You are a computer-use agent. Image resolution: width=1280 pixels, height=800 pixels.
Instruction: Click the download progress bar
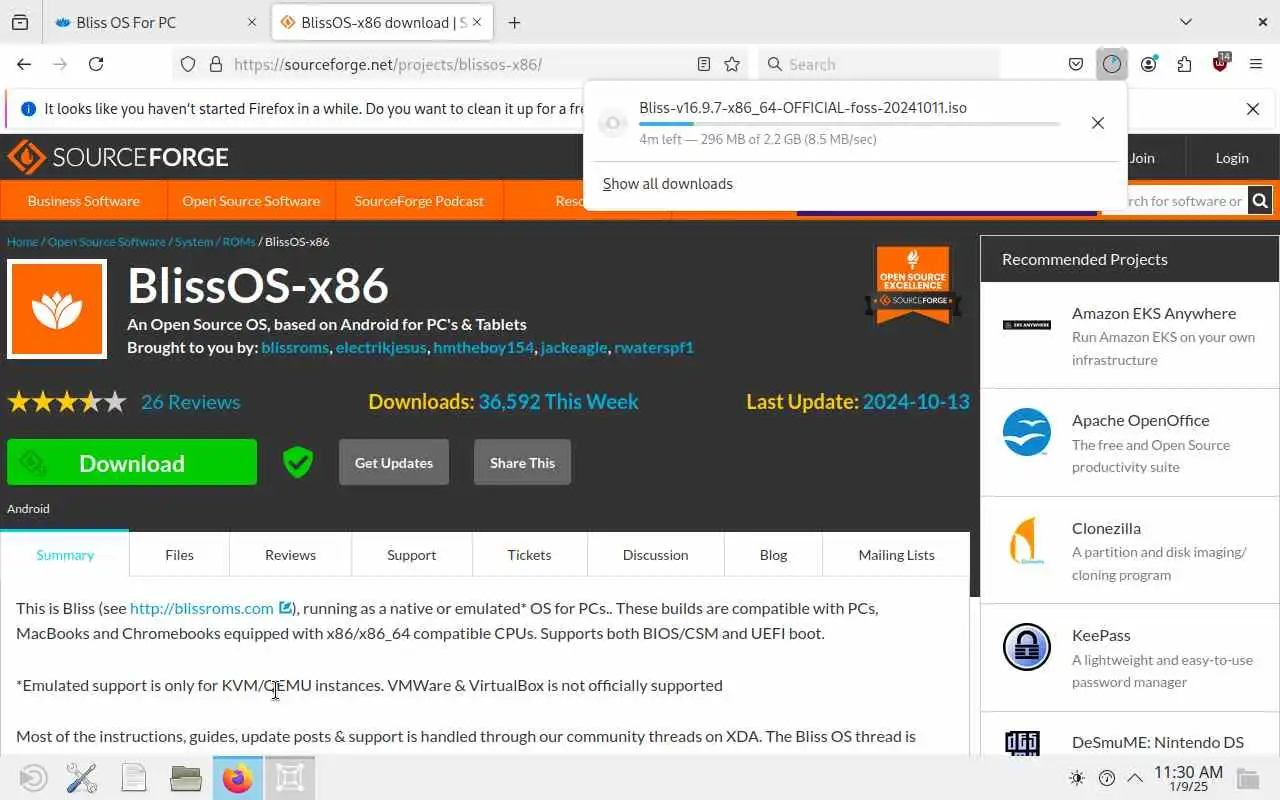850,124
